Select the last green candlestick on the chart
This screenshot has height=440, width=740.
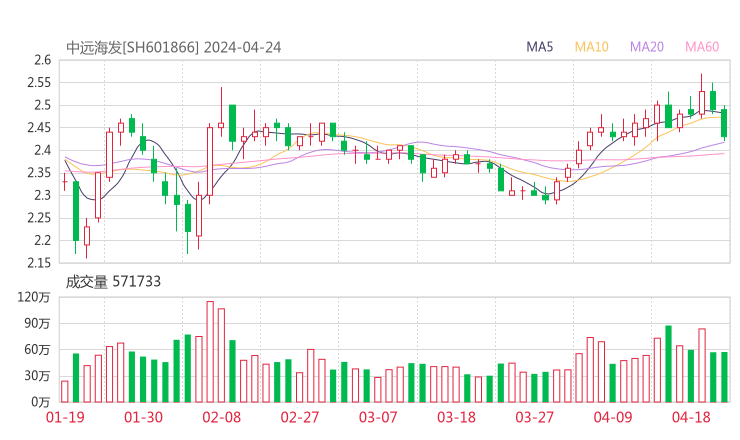click(x=724, y=123)
